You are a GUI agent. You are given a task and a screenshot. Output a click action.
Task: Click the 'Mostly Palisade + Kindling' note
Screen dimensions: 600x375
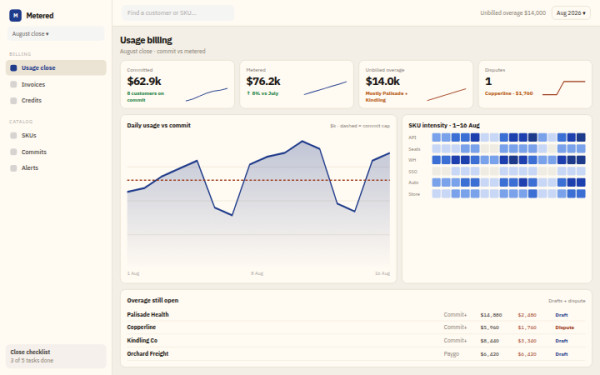(386, 96)
